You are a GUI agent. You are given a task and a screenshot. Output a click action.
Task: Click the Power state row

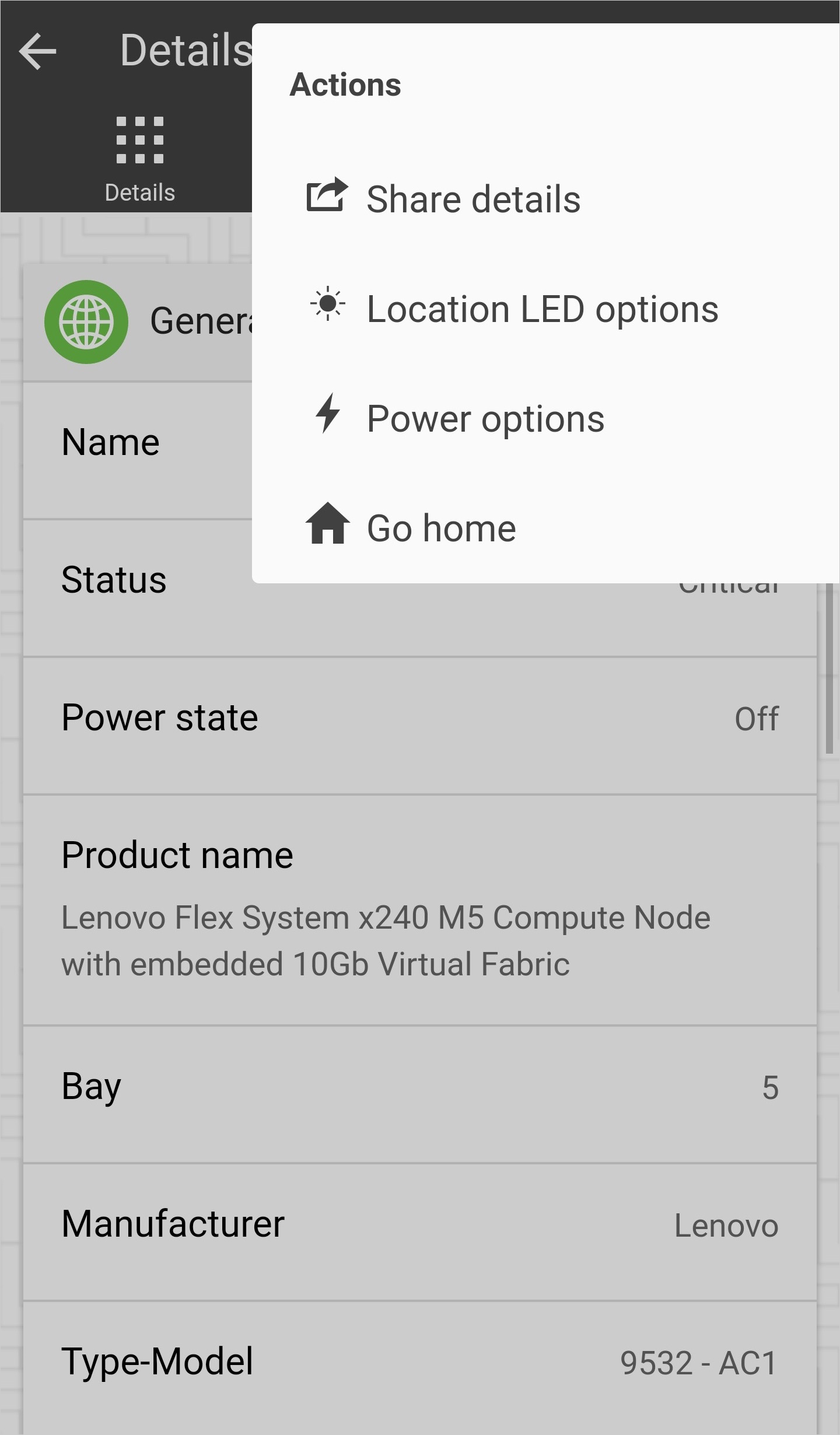point(420,719)
